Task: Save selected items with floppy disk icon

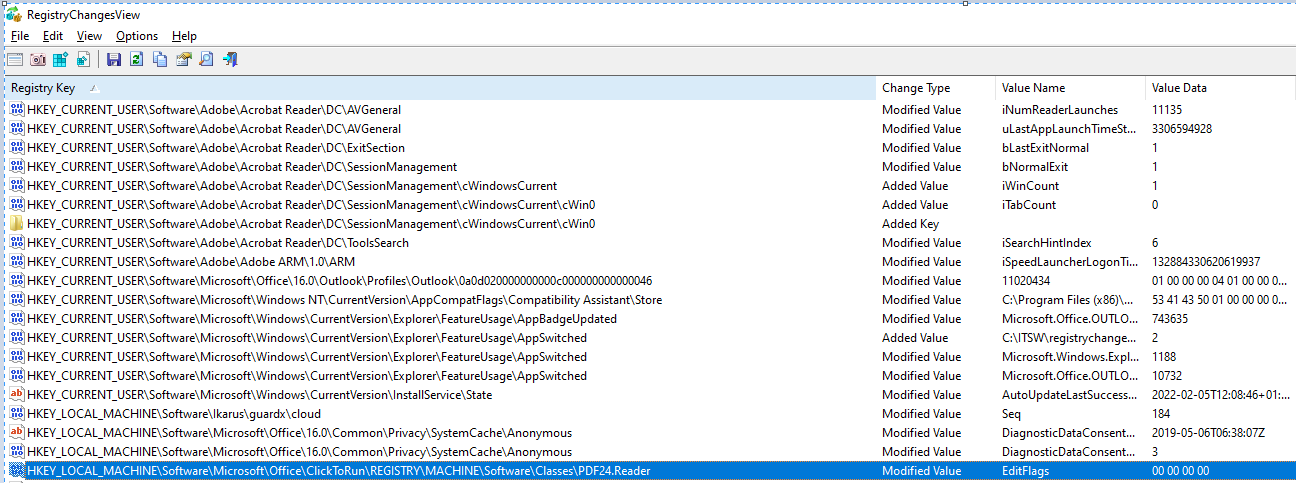Action: tap(113, 60)
